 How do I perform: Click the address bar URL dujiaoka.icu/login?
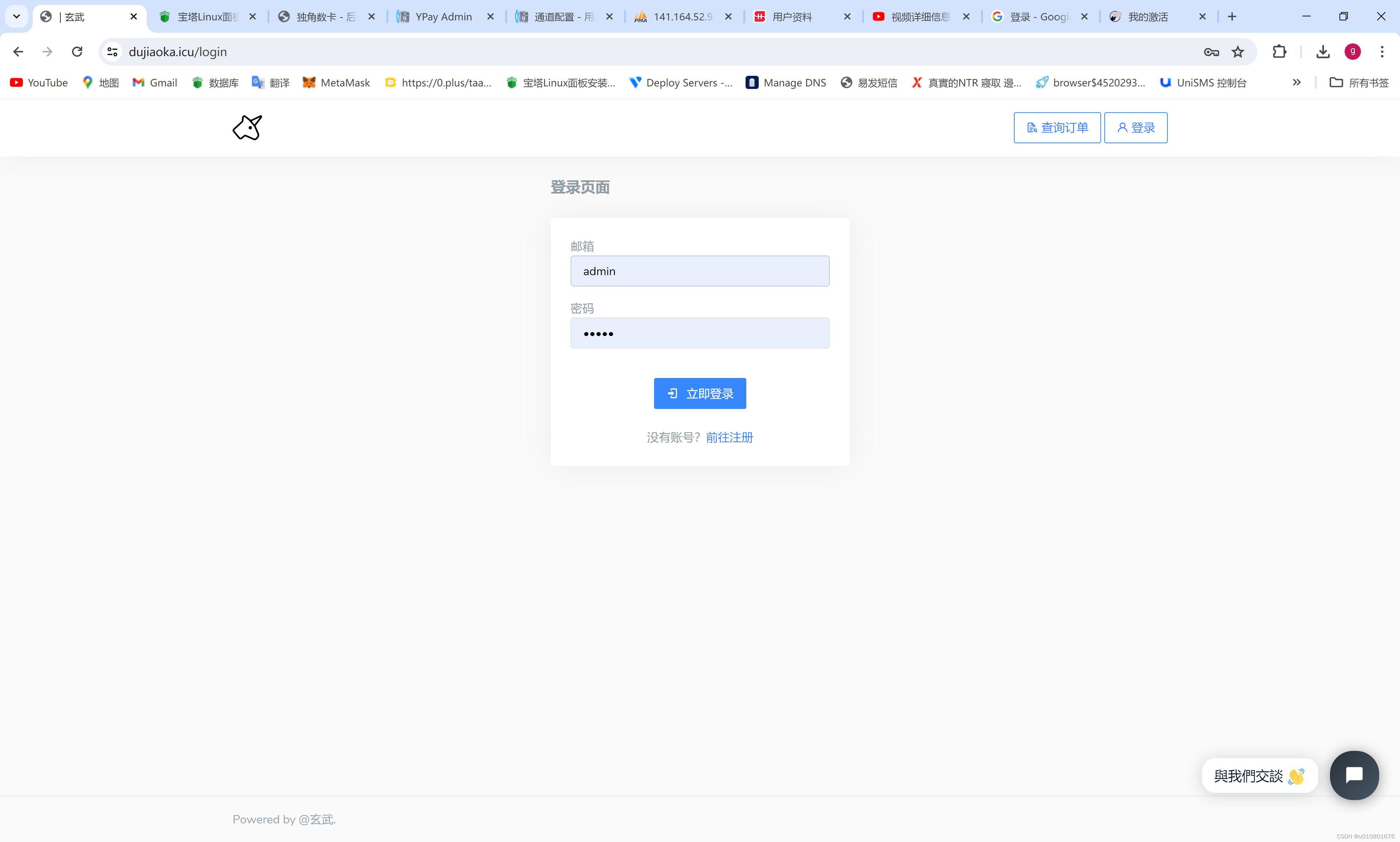click(178, 52)
